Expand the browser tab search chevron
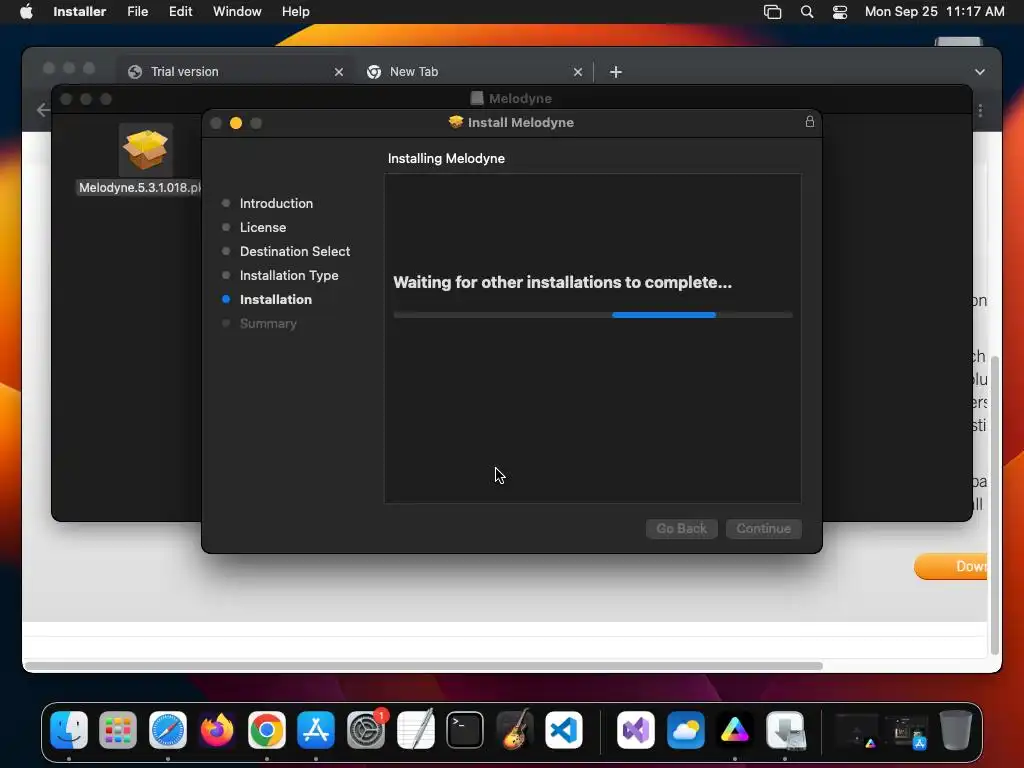The width and height of the screenshot is (1024, 768). (980, 72)
